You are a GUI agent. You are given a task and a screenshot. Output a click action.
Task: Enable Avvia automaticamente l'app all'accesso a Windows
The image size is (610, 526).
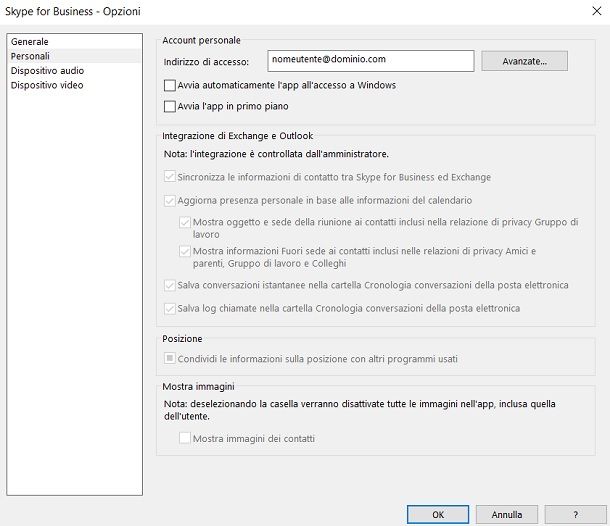pos(170,85)
